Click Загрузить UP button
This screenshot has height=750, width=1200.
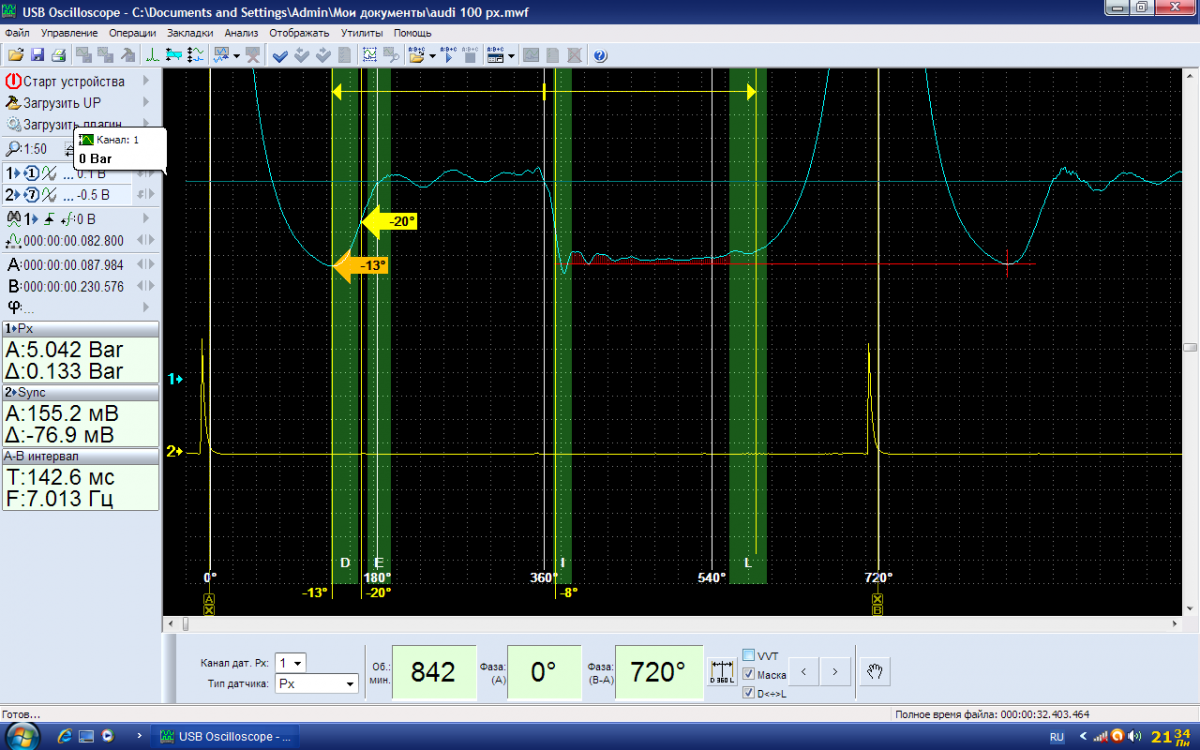tap(62, 103)
